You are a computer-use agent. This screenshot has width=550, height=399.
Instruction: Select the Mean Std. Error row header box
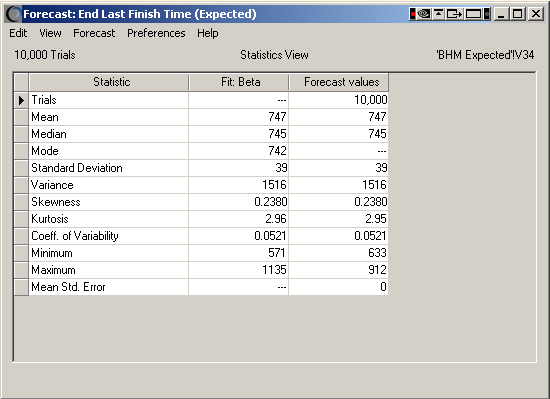[21, 287]
